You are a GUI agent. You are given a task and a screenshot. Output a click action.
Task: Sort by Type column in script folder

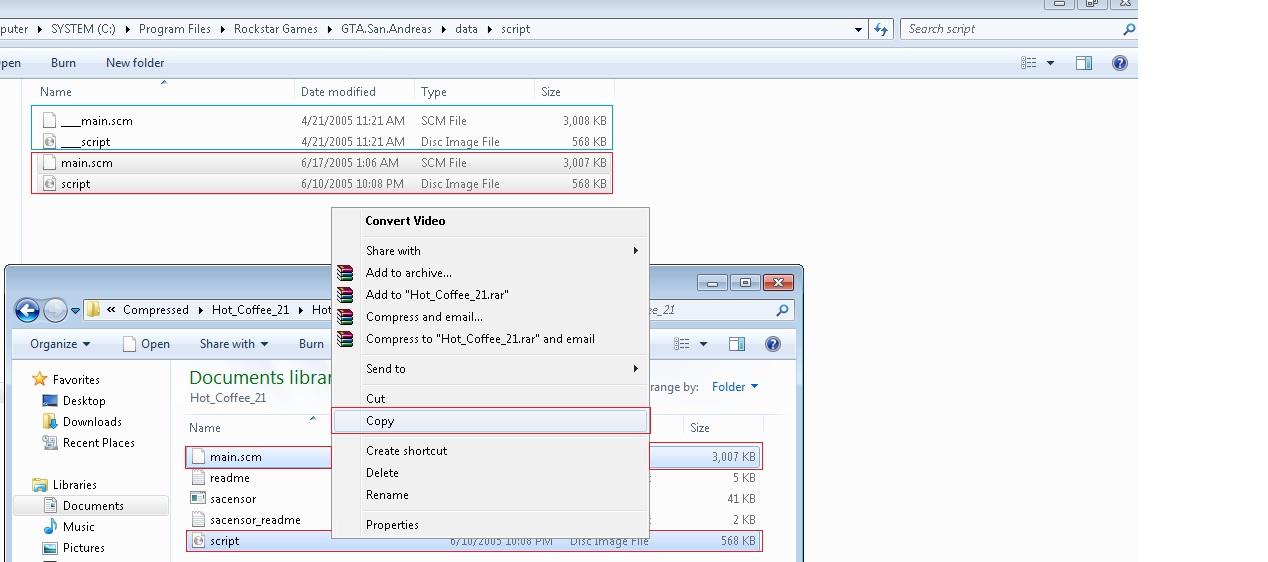(x=433, y=92)
